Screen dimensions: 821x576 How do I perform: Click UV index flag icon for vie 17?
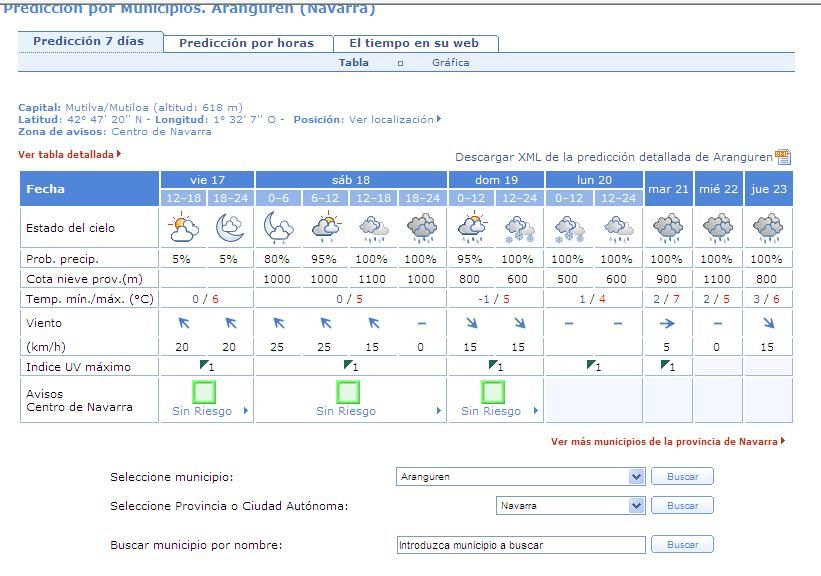(x=204, y=364)
